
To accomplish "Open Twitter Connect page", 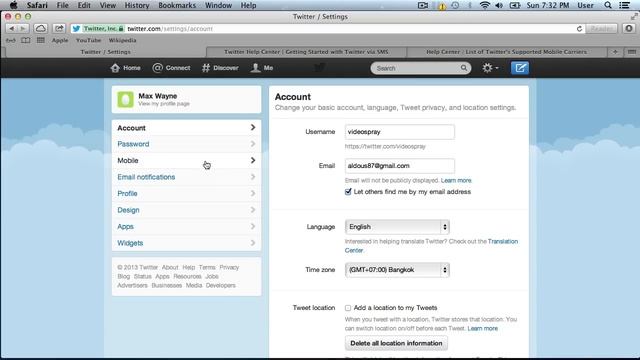I will tap(171, 68).
